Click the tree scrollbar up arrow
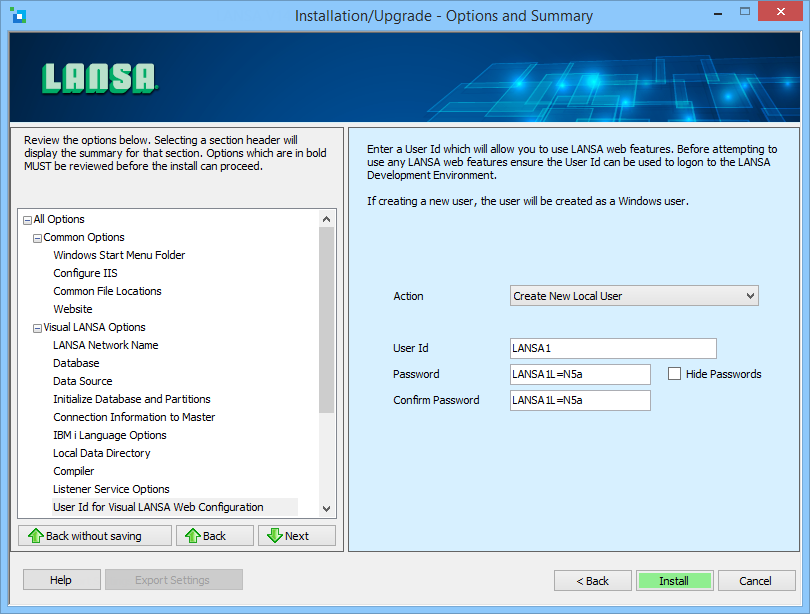 point(326,219)
